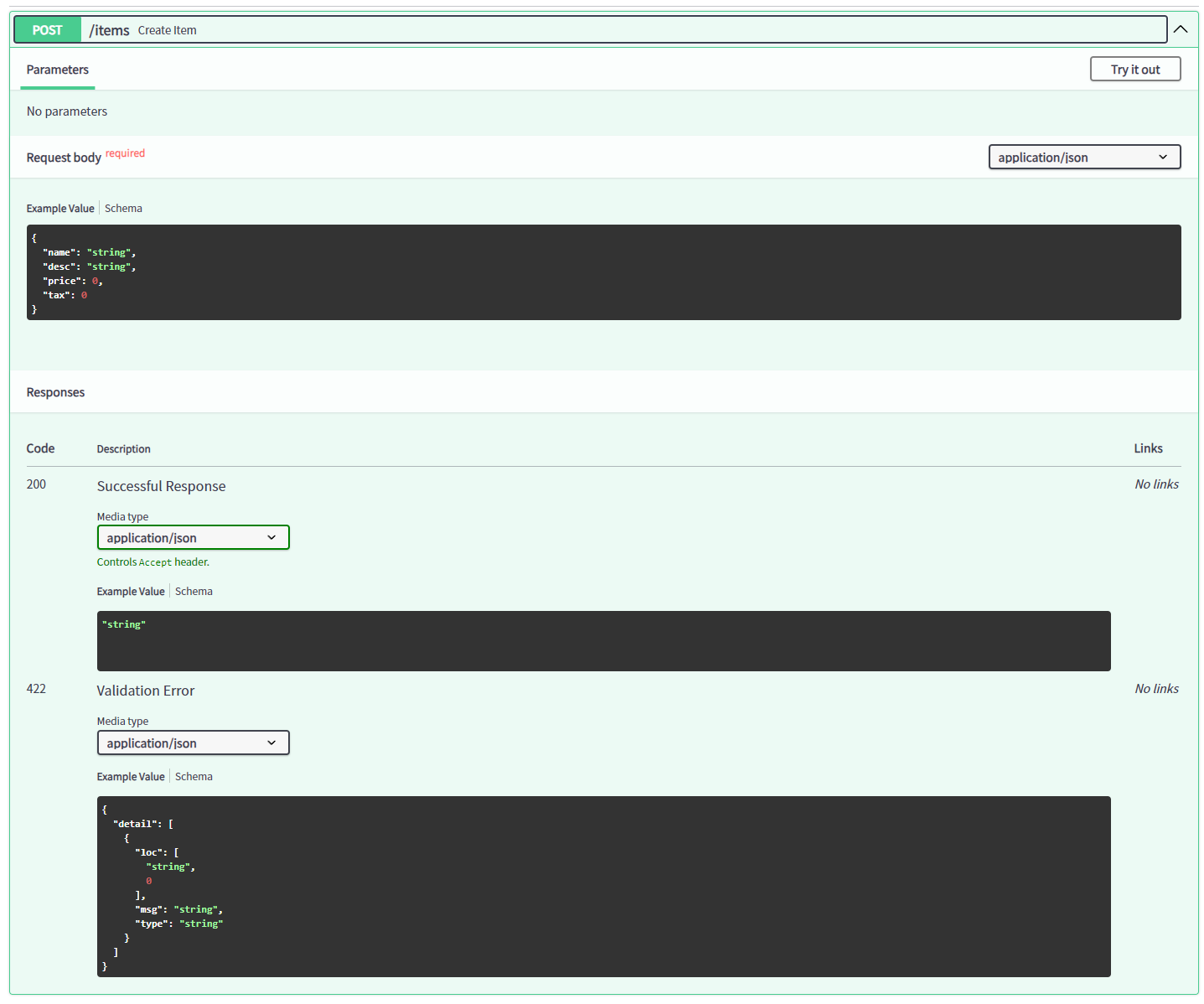Image resolution: width=1204 pixels, height=1004 pixels.
Task: Click the Code column header
Action: click(40, 448)
